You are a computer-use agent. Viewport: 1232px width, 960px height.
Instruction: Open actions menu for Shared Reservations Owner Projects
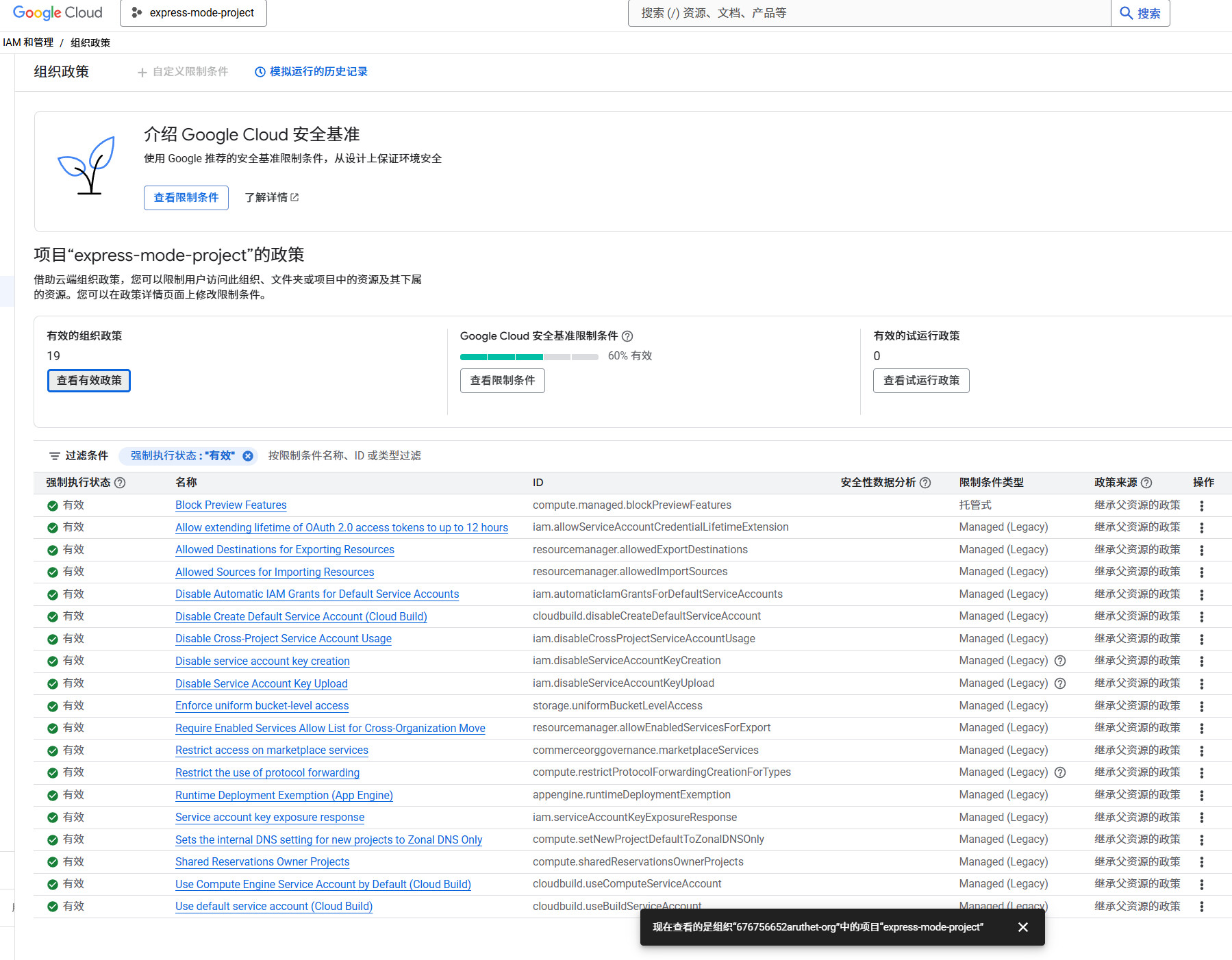(1201, 862)
